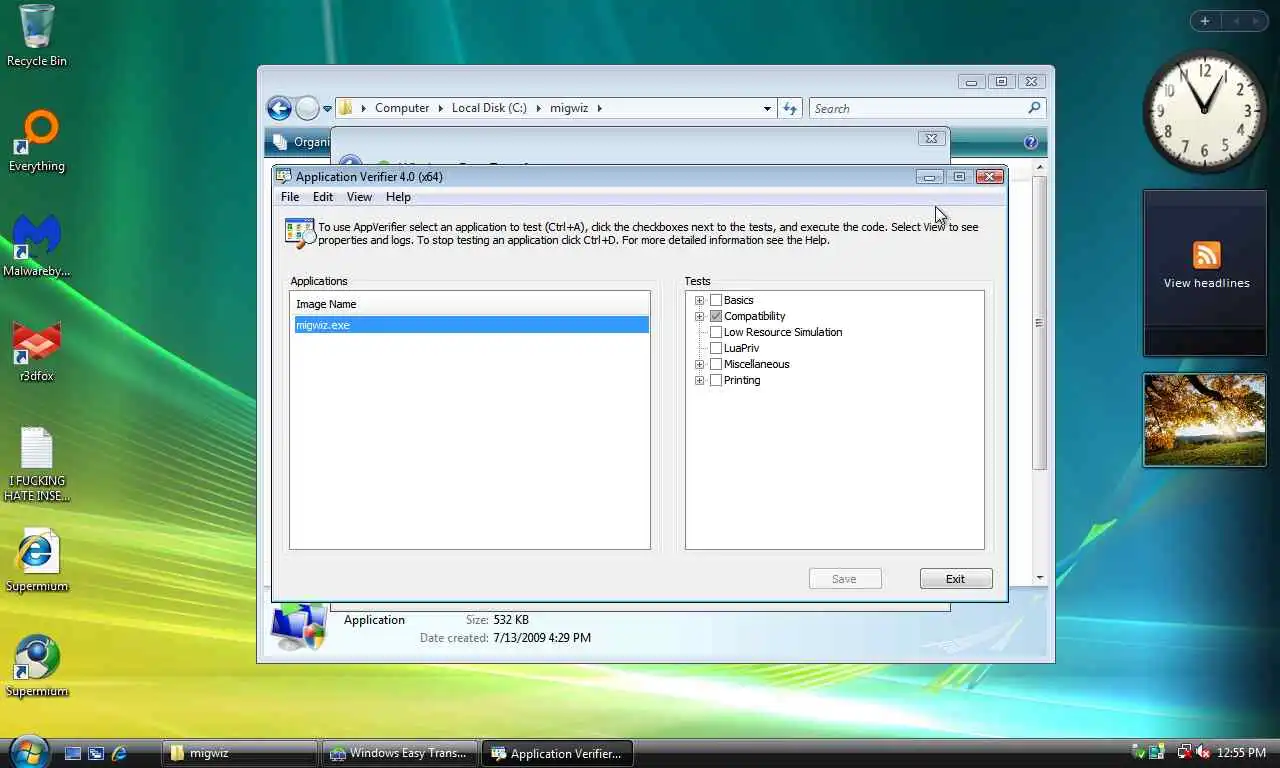1280x768 pixels.
Task: Click the volume muted tray icon
Action: point(1203,752)
